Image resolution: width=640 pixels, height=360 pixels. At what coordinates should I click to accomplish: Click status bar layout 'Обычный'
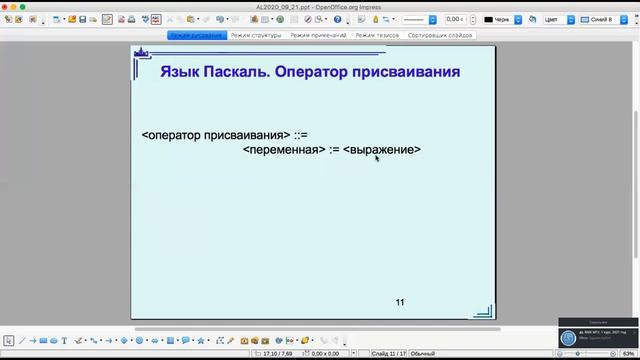[422, 354]
